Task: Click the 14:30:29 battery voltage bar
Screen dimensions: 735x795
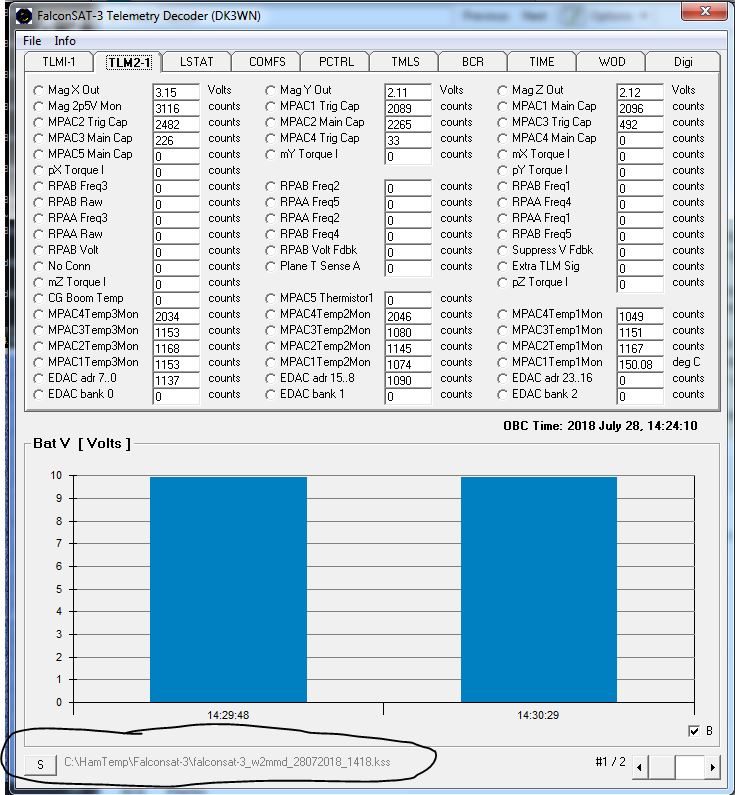Action: click(x=539, y=589)
